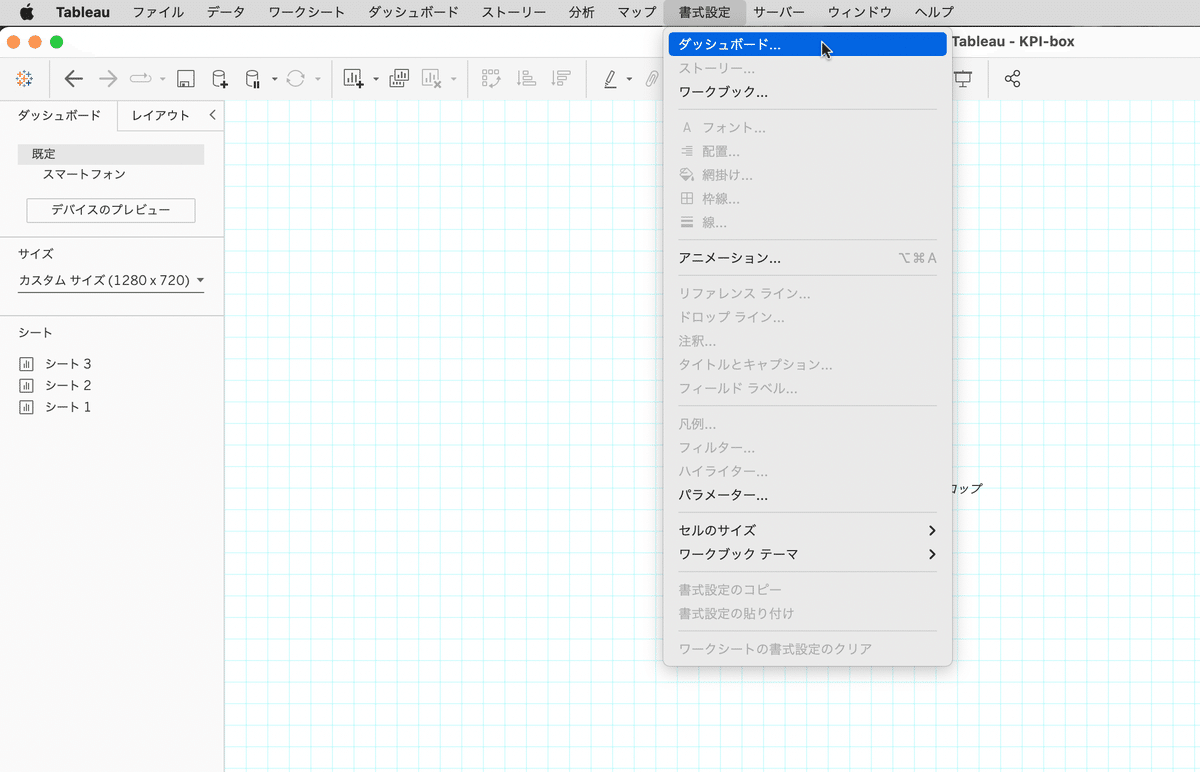Choose ワークブック... in the format menu
This screenshot has height=772, width=1200.
[807, 92]
